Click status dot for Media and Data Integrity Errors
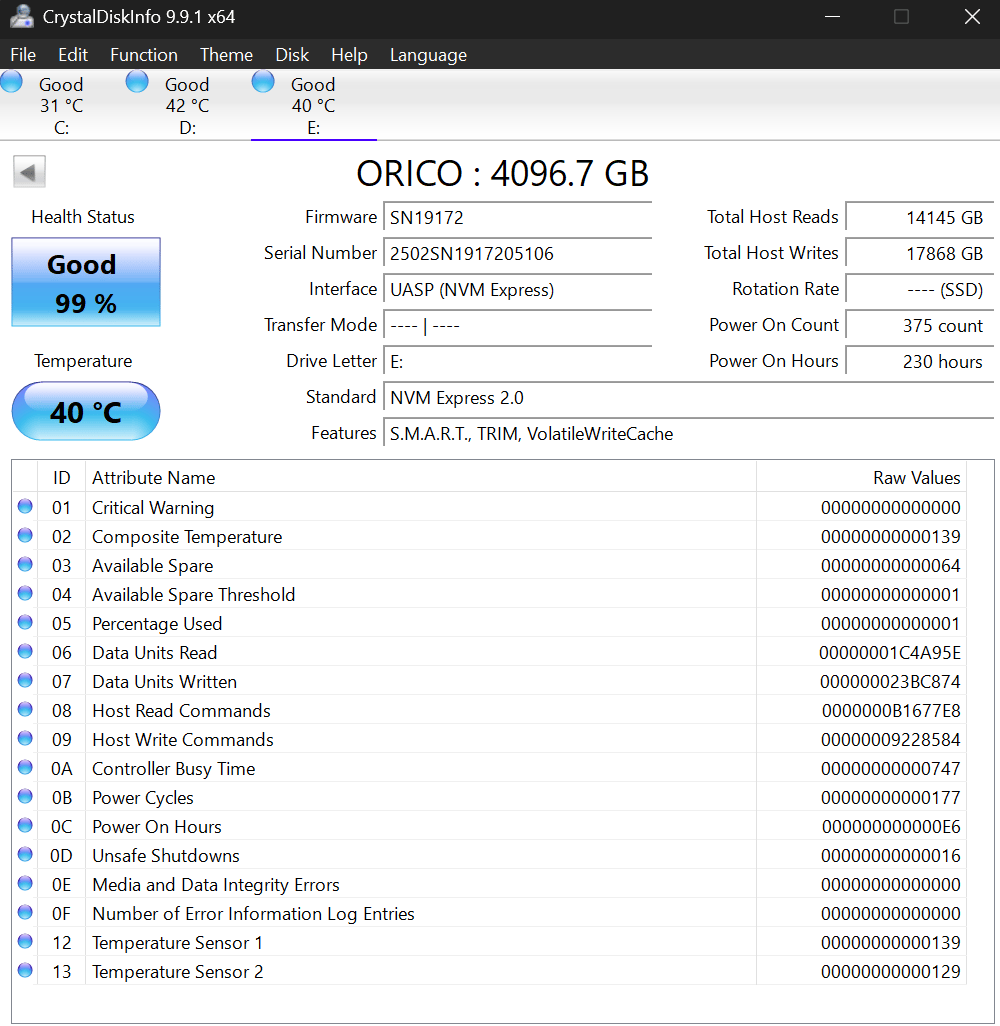Image resolution: width=1000 pixels, height=1026 pixels. (25, 883)
